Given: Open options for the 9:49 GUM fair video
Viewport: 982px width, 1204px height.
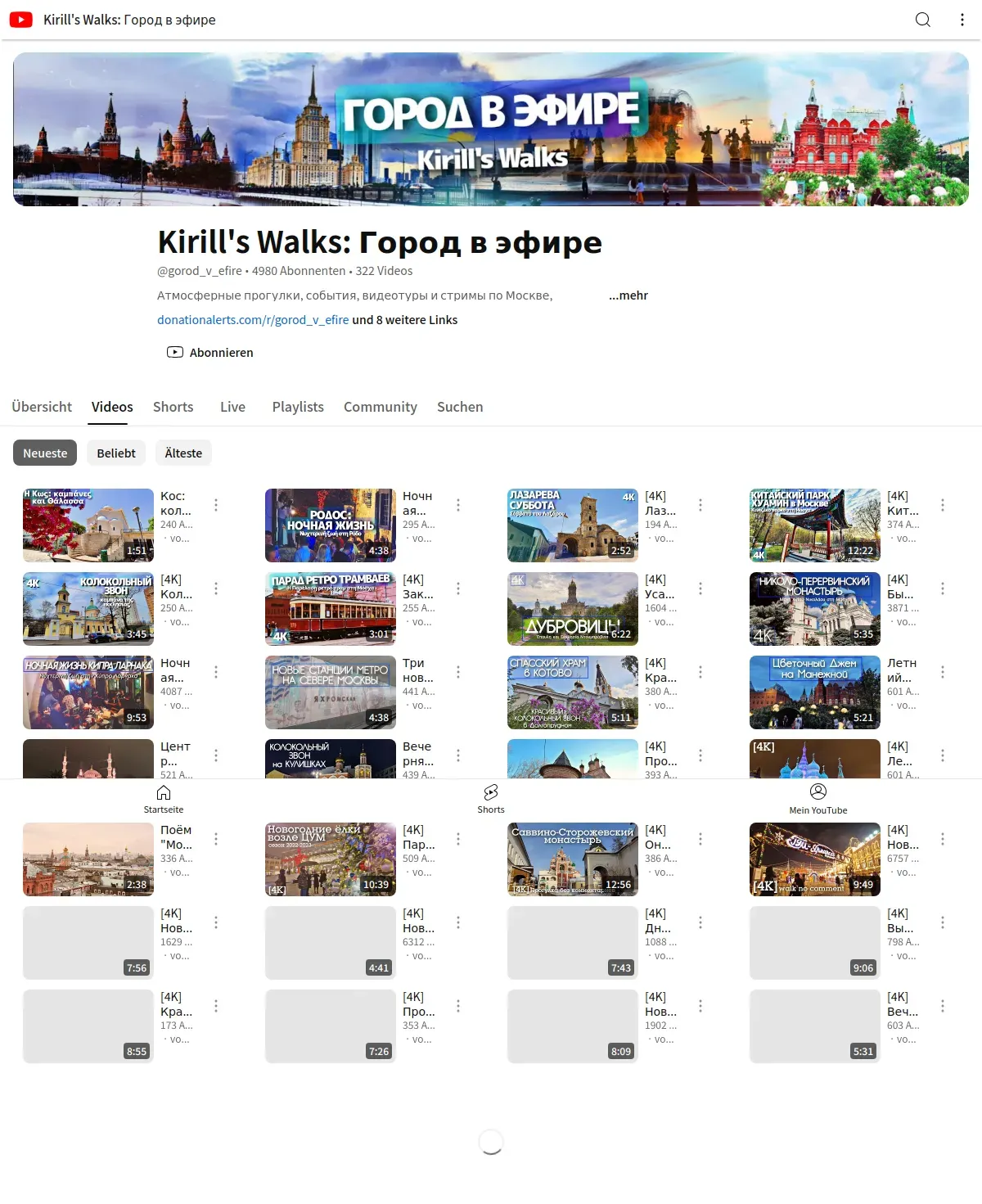Looking at the screenshot, I should point(943,839).
